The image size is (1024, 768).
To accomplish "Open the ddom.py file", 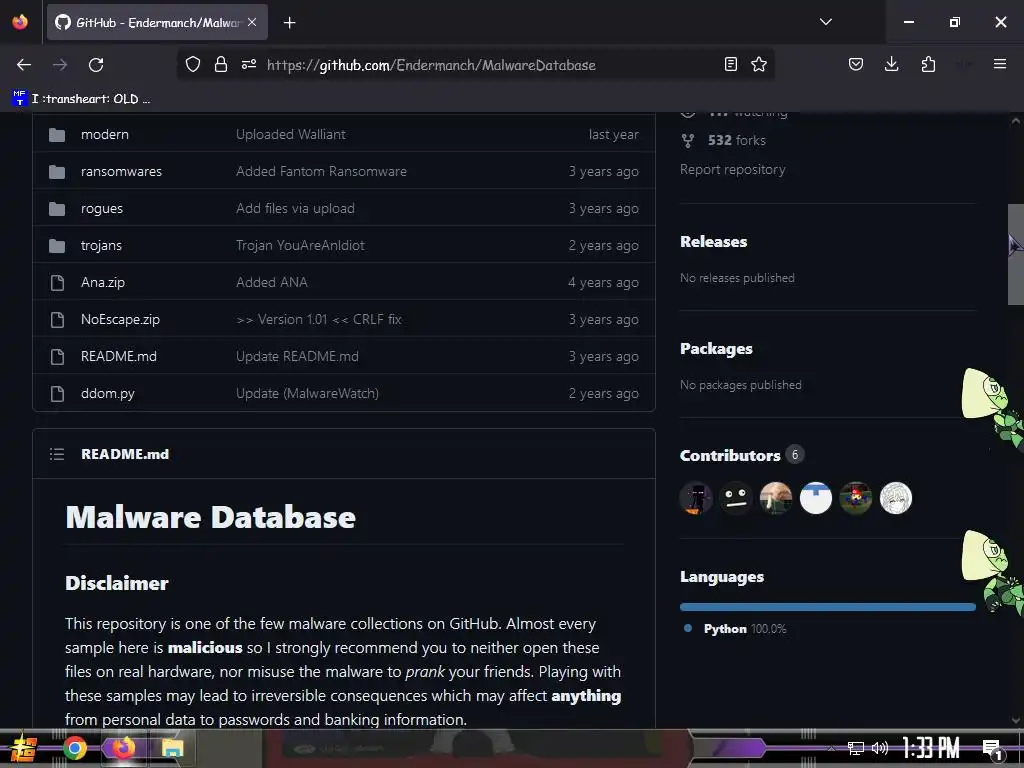I will (x=108, y=394).
